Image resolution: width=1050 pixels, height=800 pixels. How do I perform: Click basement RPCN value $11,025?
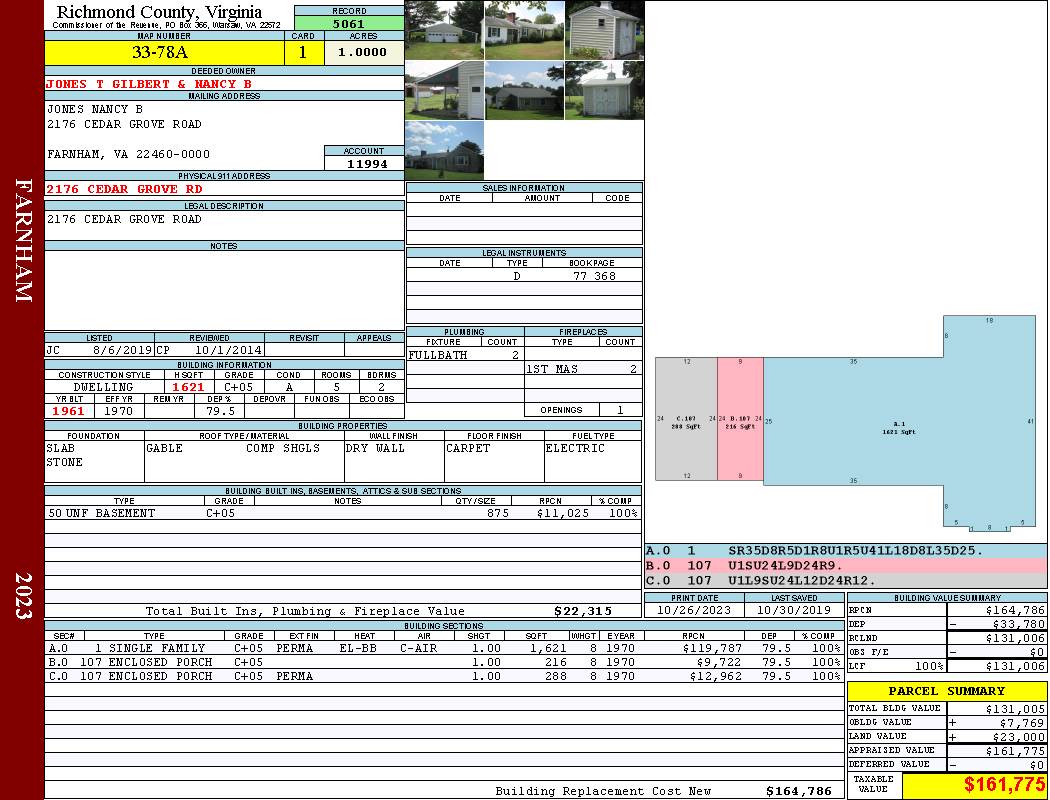click(x=562, y=513)
